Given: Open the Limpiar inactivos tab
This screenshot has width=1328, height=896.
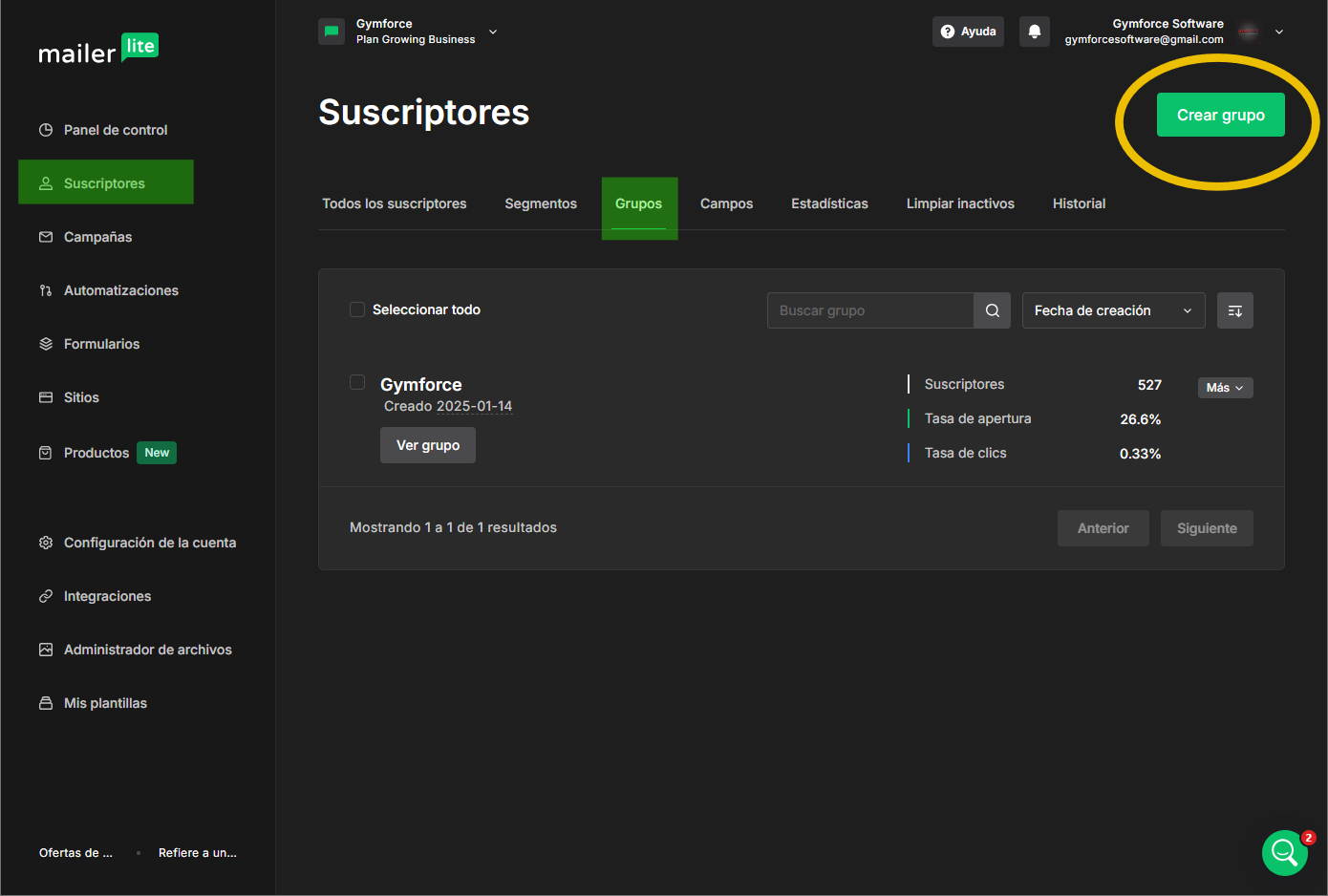Looking at the screenshot, I should [x=960, y=203].
